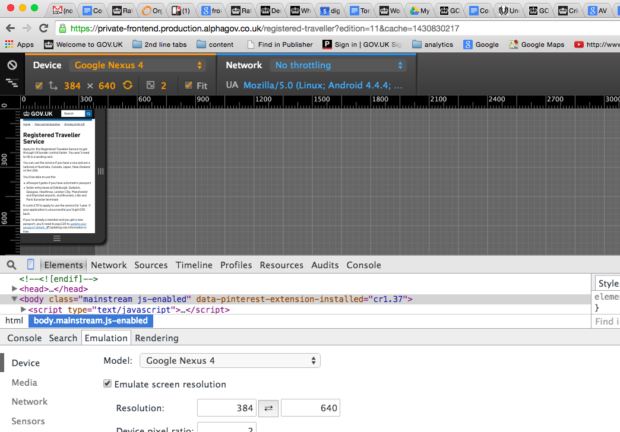Click the reset emulation overrides circle icon
620x432 pixels.
pyautogui.click(x=12, y=65)
